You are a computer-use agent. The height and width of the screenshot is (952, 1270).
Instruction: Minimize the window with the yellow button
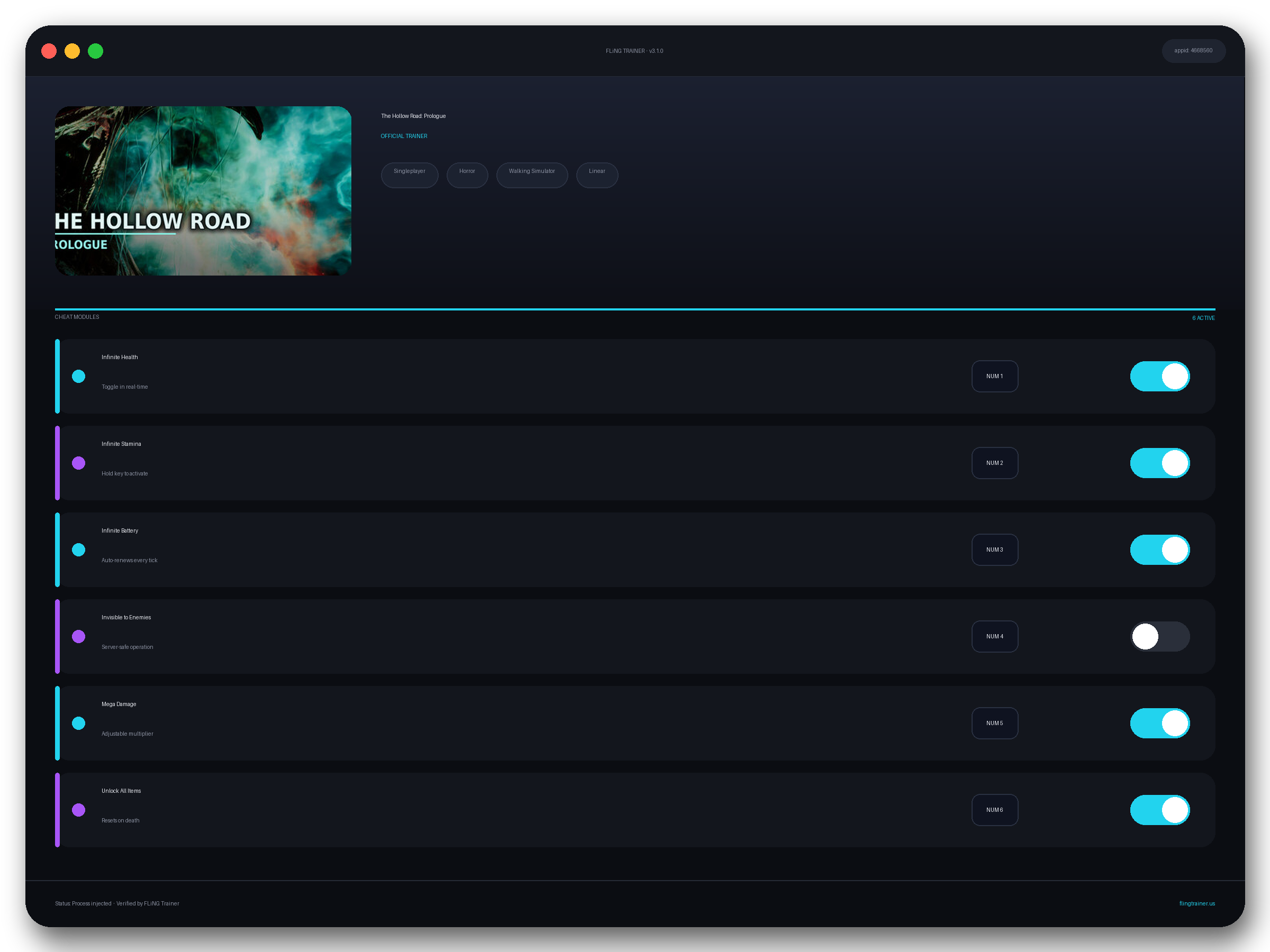(72, 51)
